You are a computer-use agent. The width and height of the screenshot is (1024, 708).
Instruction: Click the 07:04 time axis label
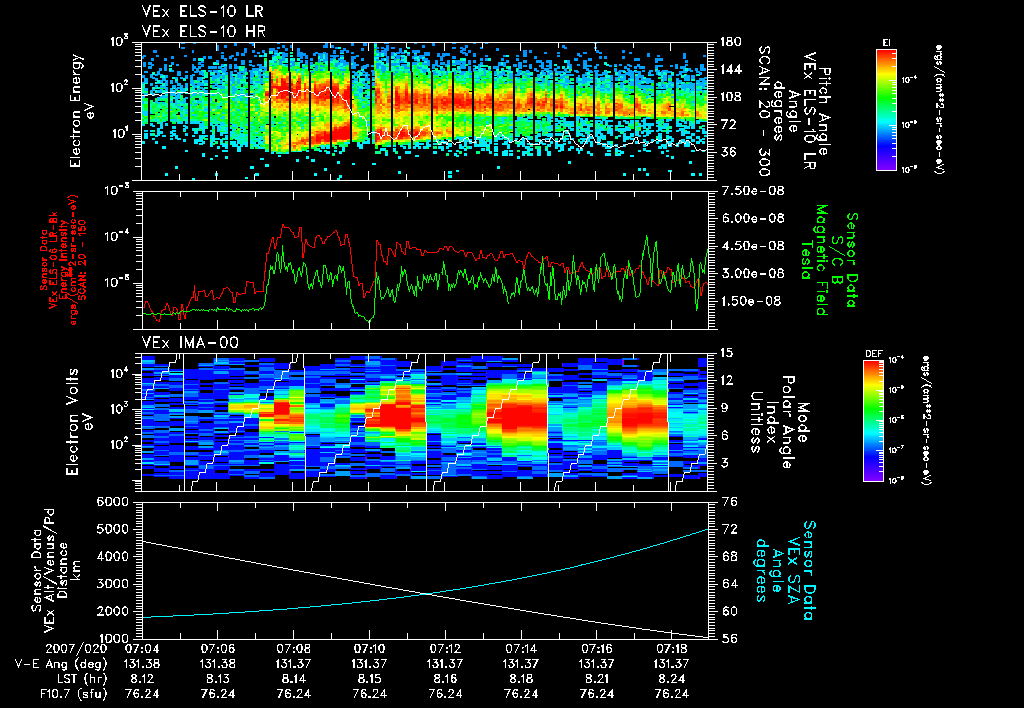142,650
